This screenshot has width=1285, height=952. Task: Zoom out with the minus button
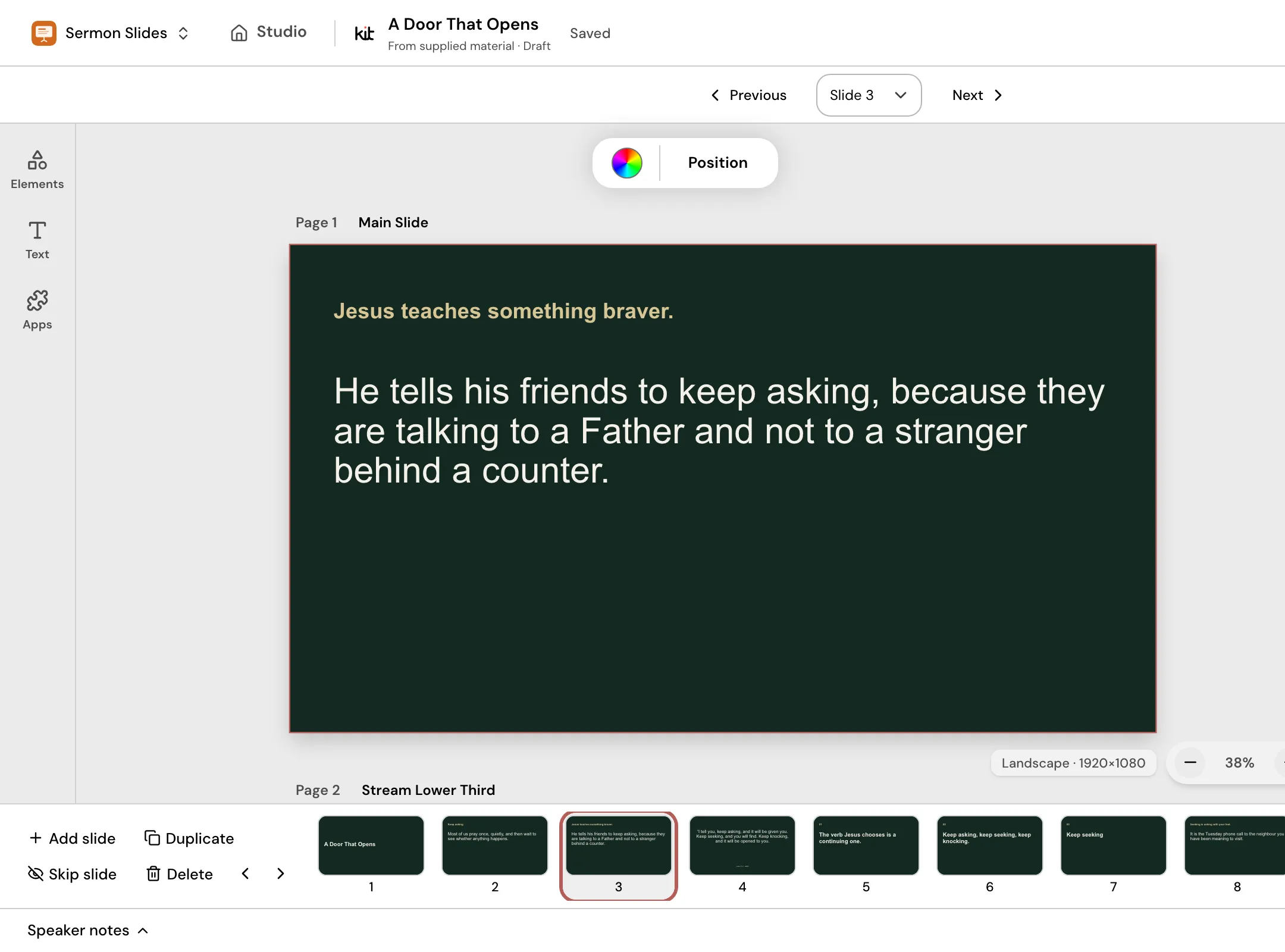[x=1190, y=763]
